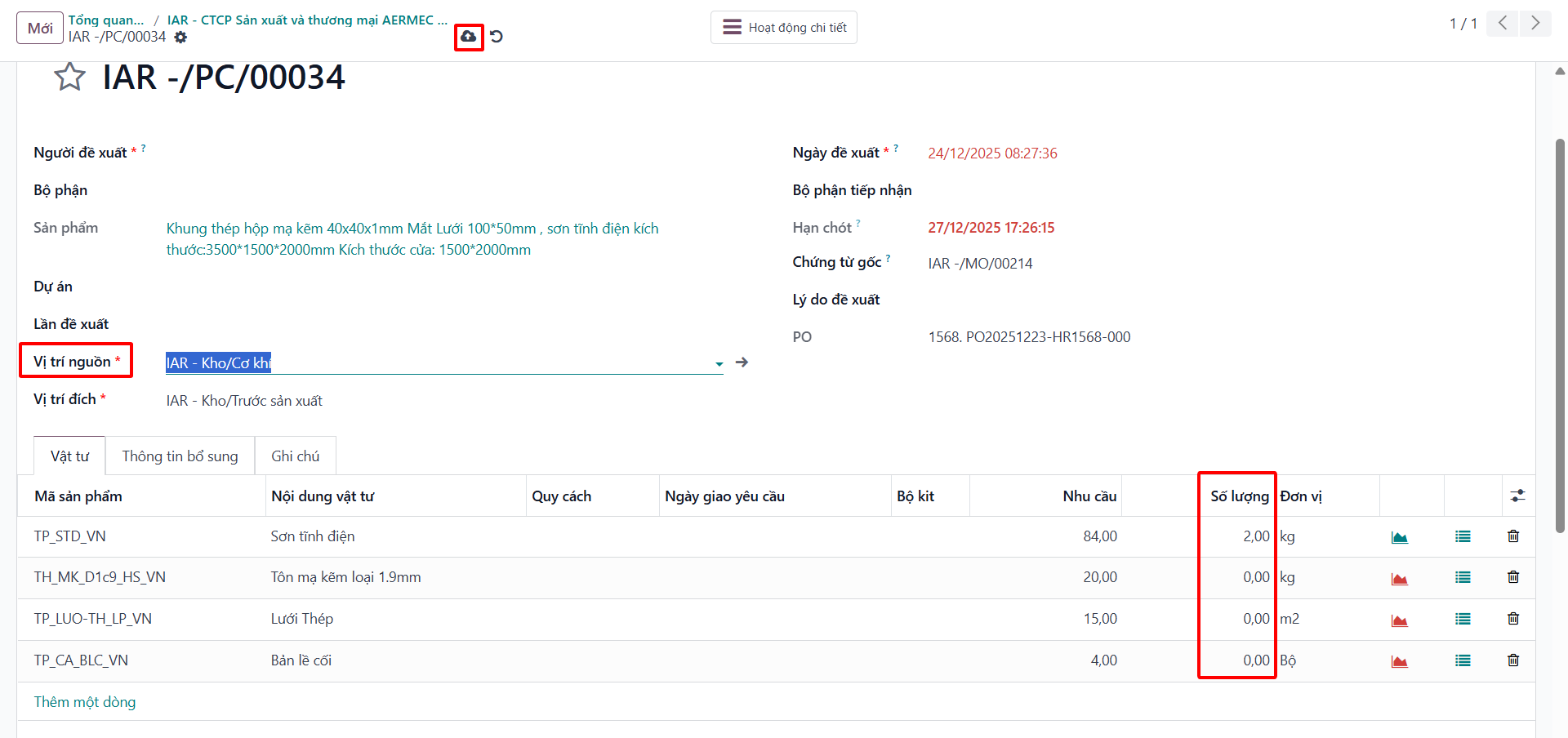1568x738 pixels.
Task: Delete the Lưới Thép row with the trash icon
Action: click(x=1513, y=619)
